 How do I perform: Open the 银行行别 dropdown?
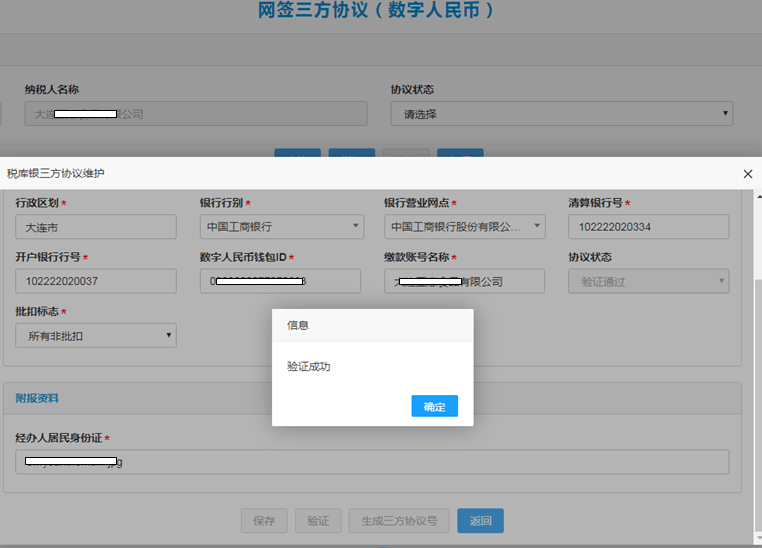(282, 226)
